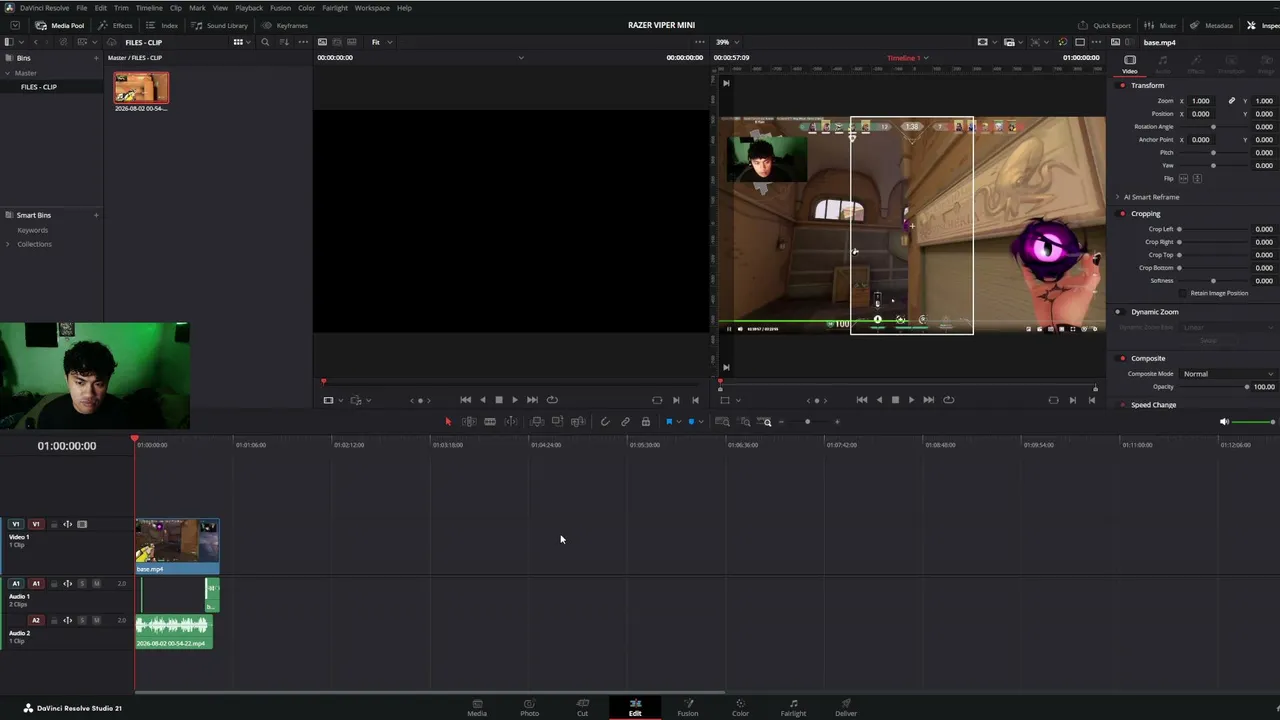This screenshot has height=720, width=1280.
Task: Open the source viewer Fit zoom dropdown
Action: [x=382, y=42]
